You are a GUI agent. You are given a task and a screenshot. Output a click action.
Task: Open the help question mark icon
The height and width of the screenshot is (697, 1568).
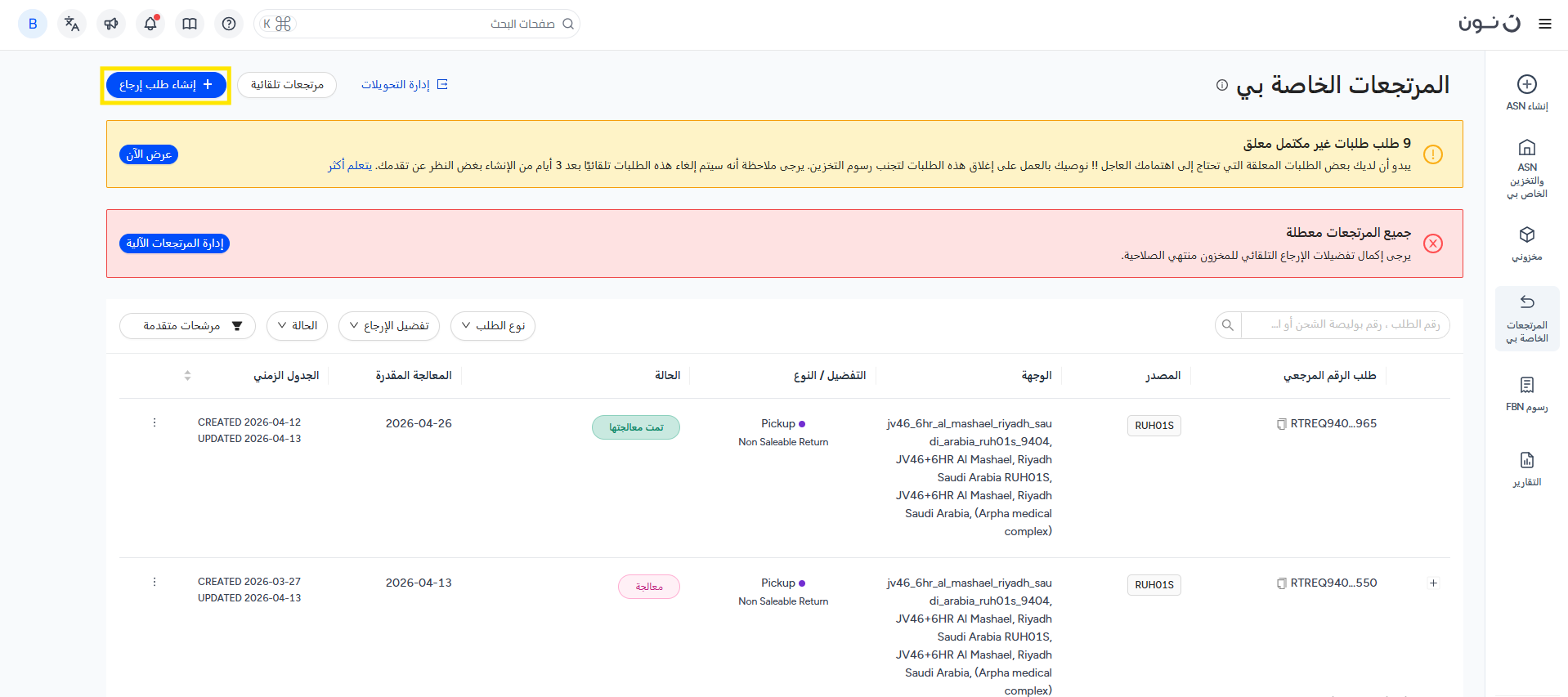tap(229, 24)
